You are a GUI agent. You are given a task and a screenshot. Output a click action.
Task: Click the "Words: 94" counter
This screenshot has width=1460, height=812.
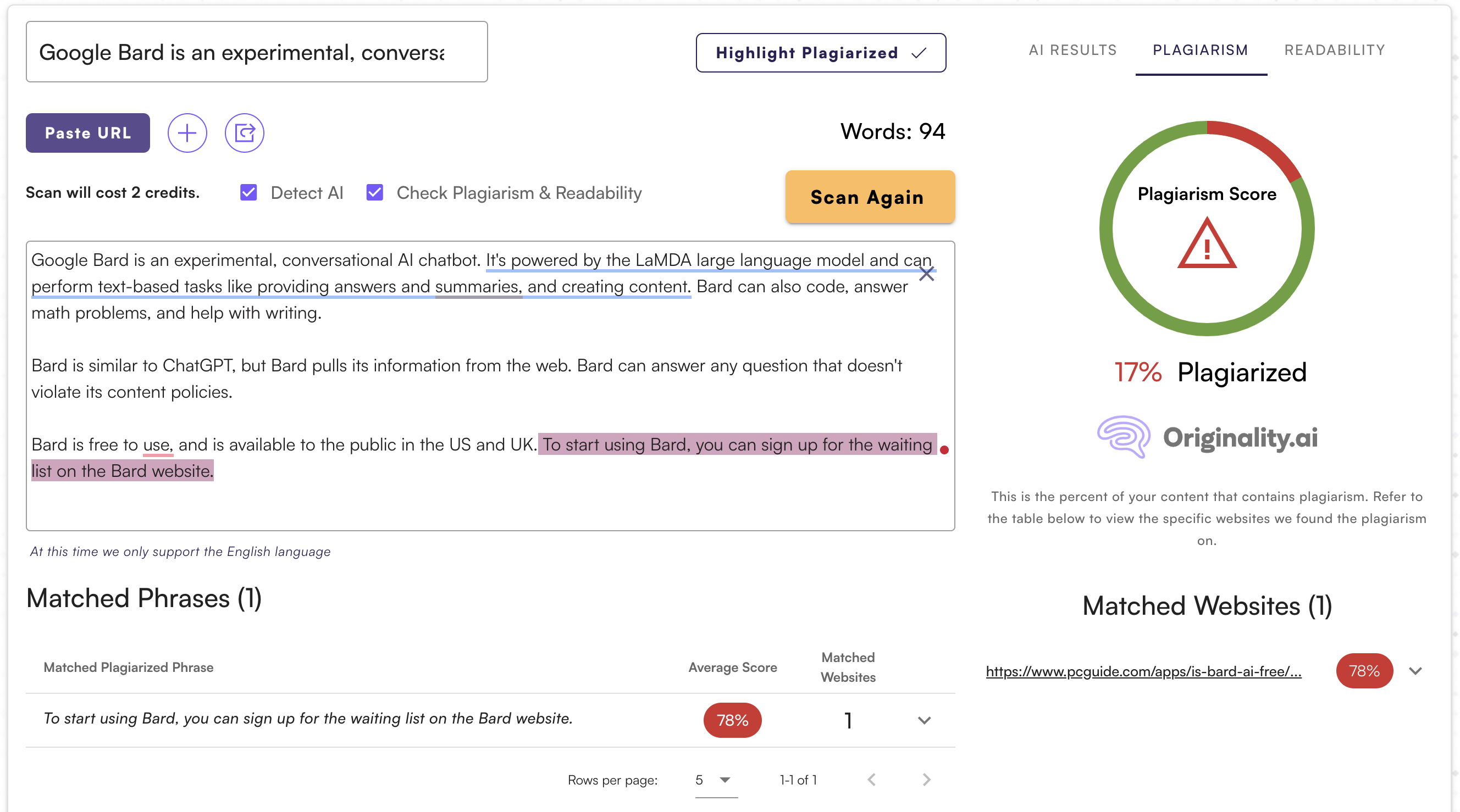coord(893,131)
